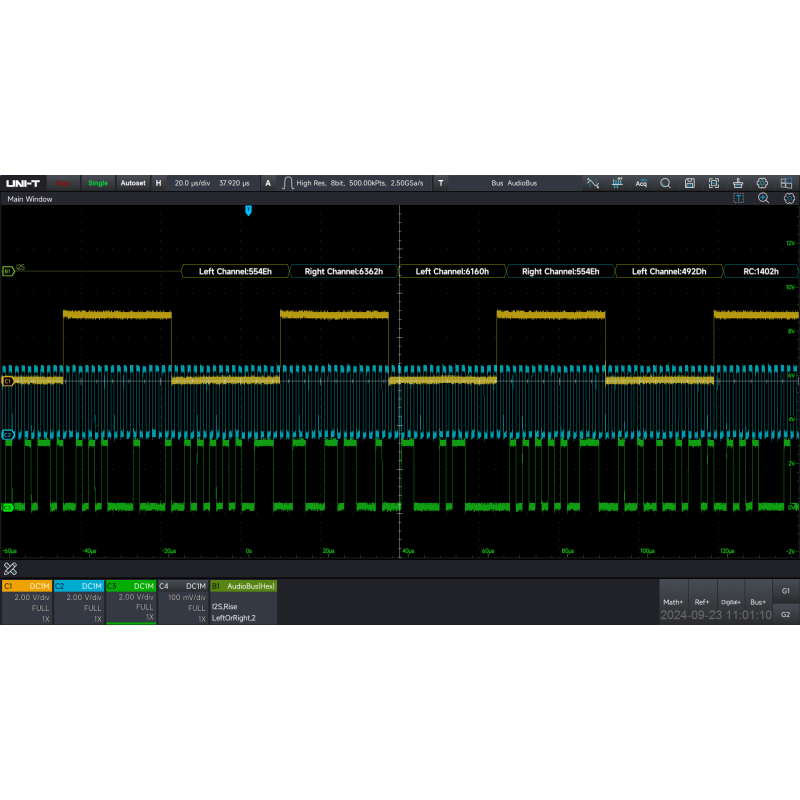800x800 pixels.
Task: Add a bus decode with Bus+
Action: pyautogui.click(x=758, y=602)
